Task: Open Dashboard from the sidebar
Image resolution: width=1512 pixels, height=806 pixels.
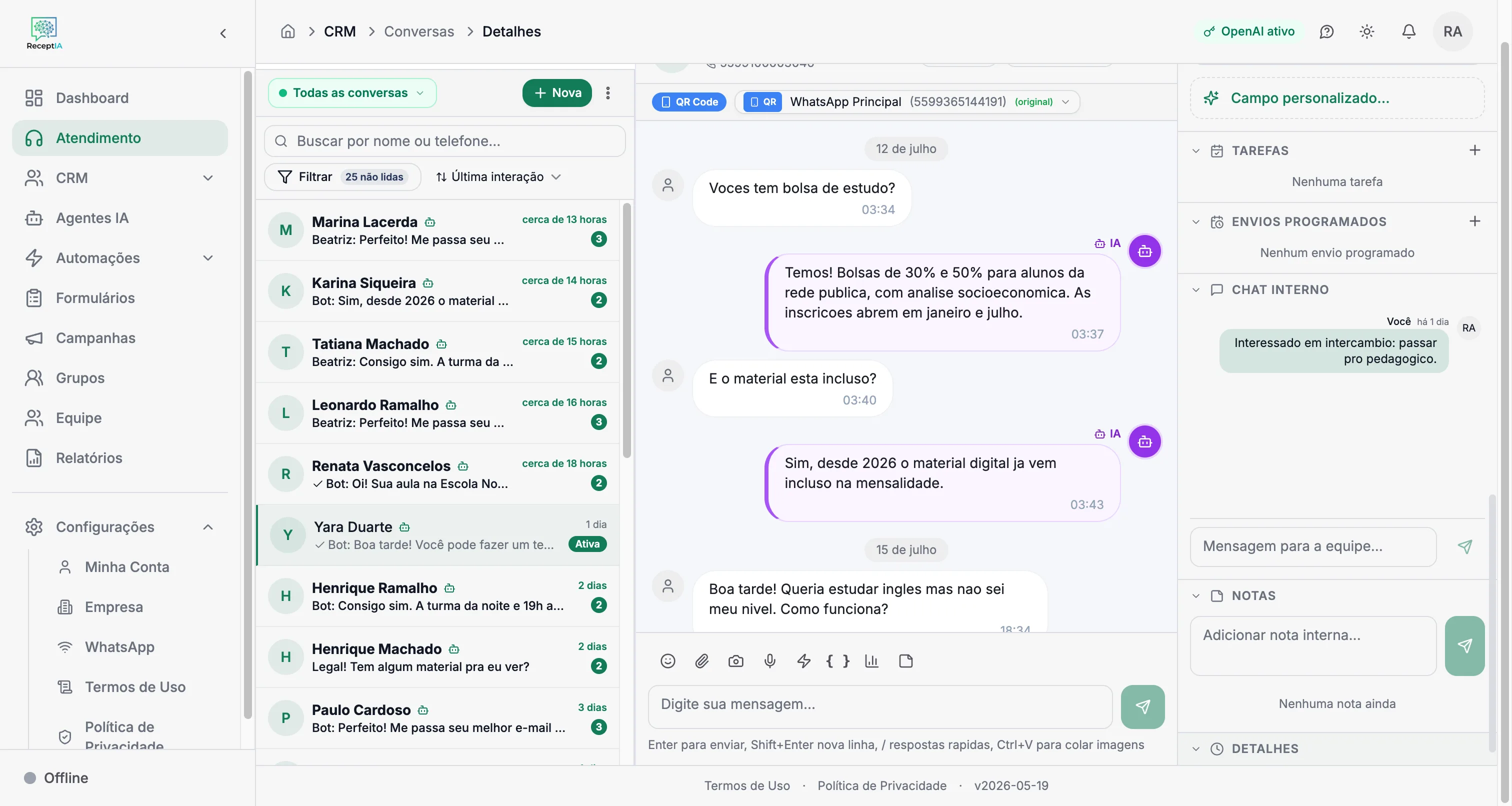Action: click(119, 98)
